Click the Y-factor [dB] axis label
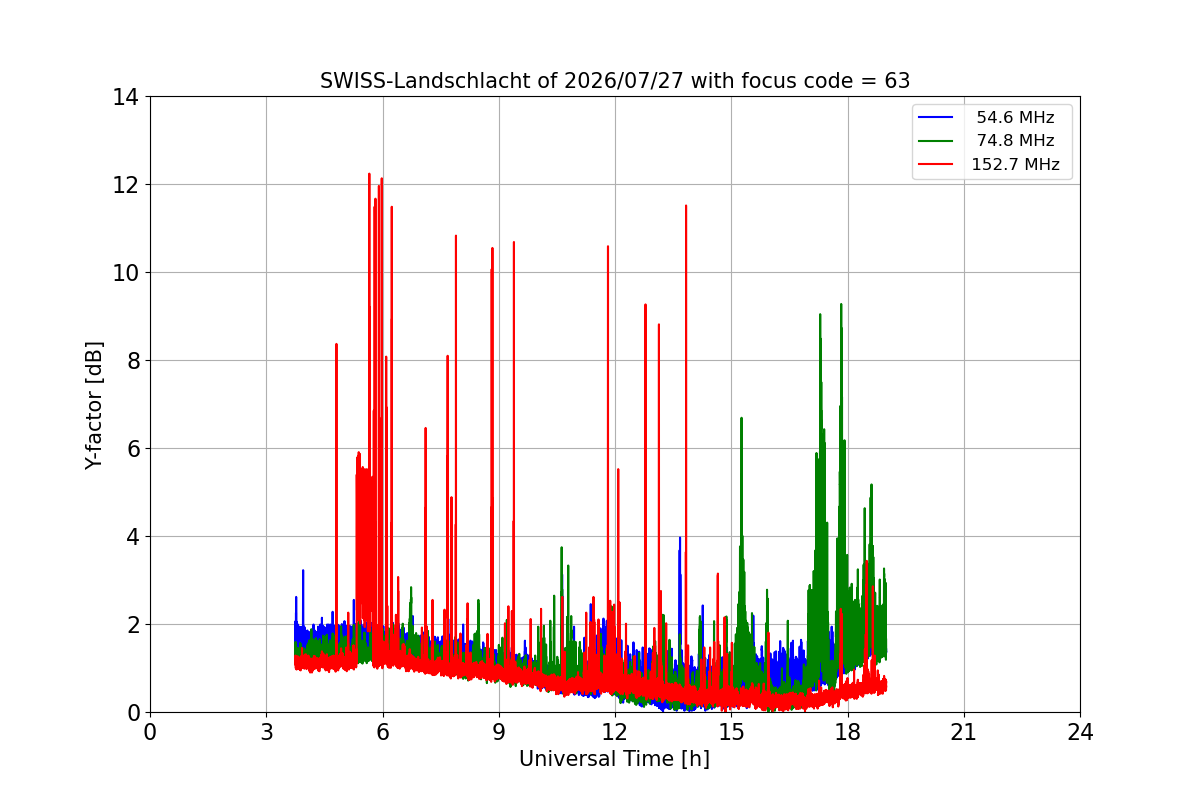 [x=94, y=405]
